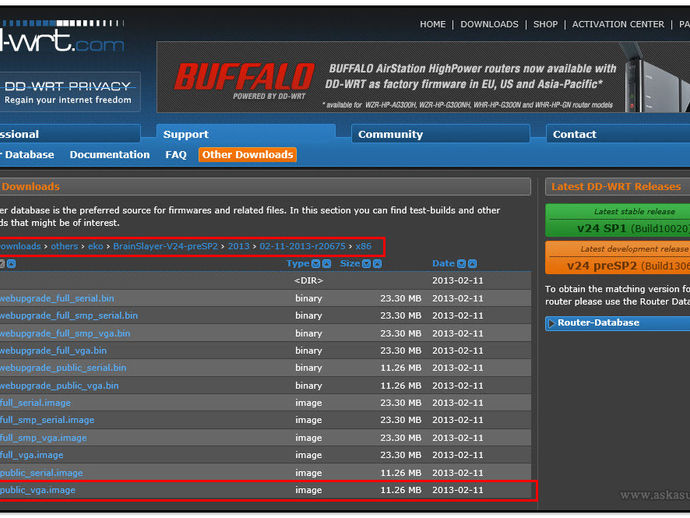The height and width of the screenshot is (518, 690).
Task: Go to 'others' breadcrumb folder
Action: point(64,246)
